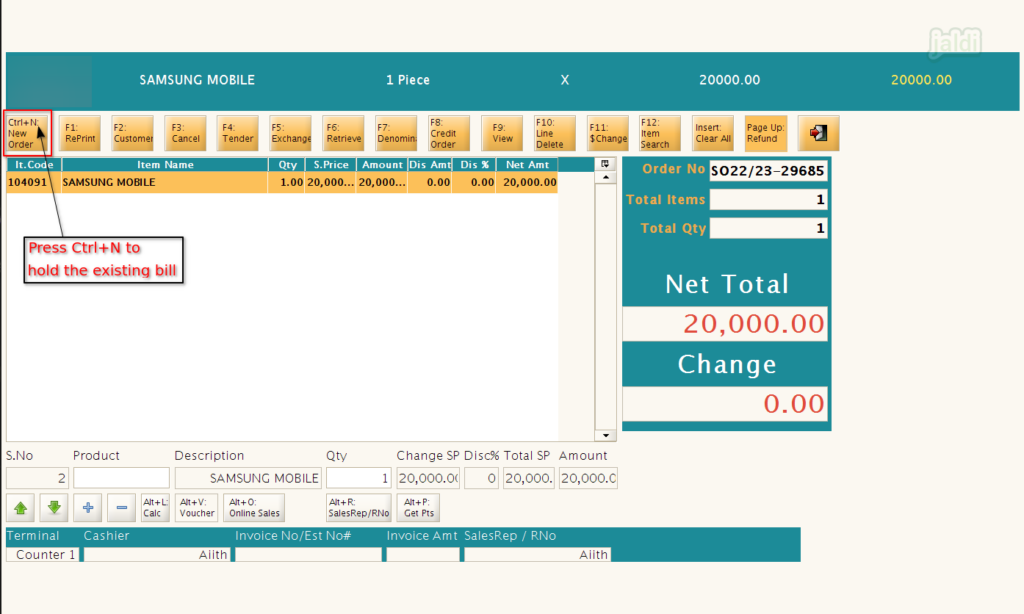Open the Alt+O Online Sales button
Screen dimensions: 1024x614
[x=254, y=508]
